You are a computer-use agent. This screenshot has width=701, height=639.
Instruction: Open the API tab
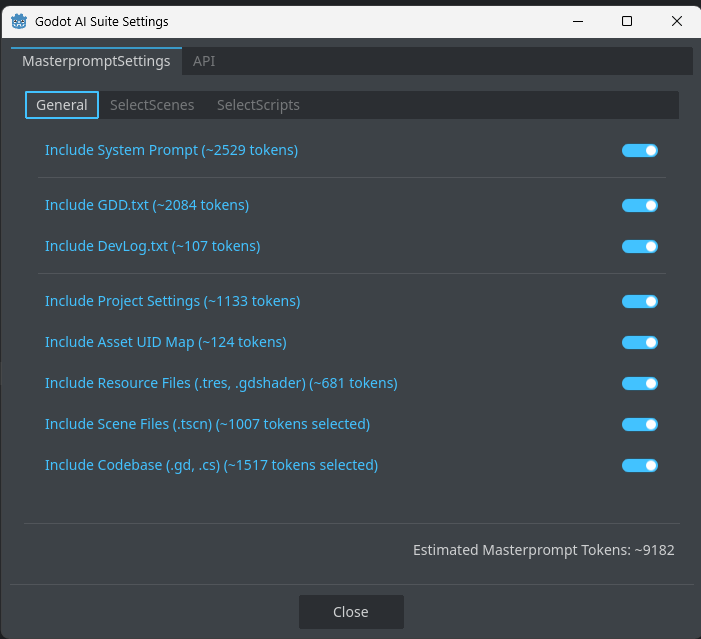[204, 61]
